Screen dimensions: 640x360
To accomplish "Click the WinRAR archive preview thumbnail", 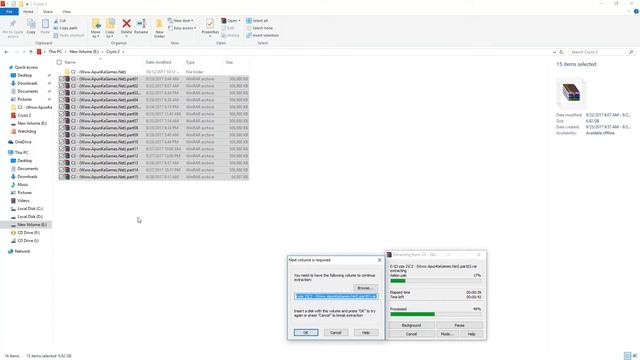I will pyautogui.click(x=571, y=92).
